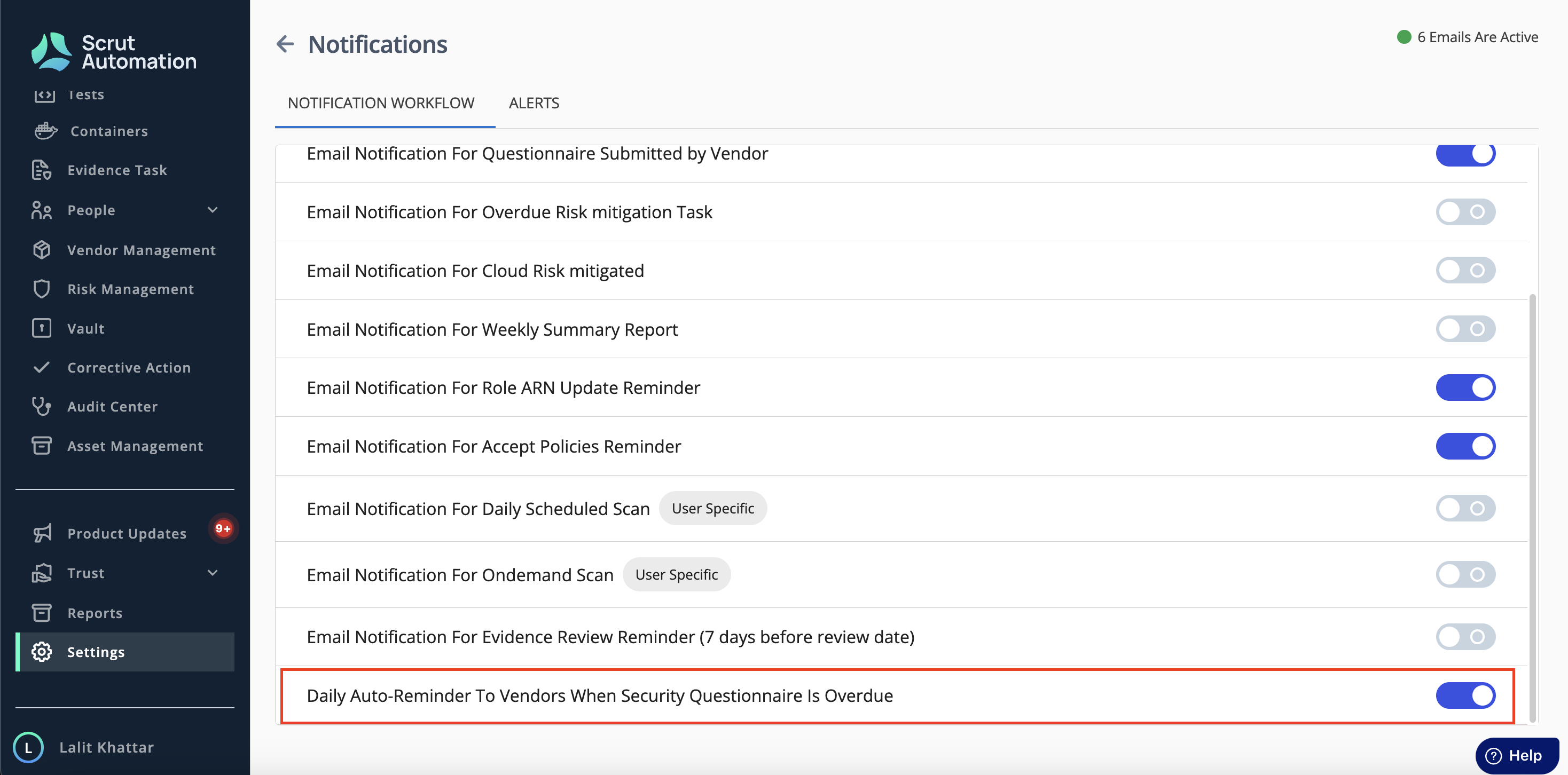Click the Asset Management box icon
1568x775 pixels.
42,445
